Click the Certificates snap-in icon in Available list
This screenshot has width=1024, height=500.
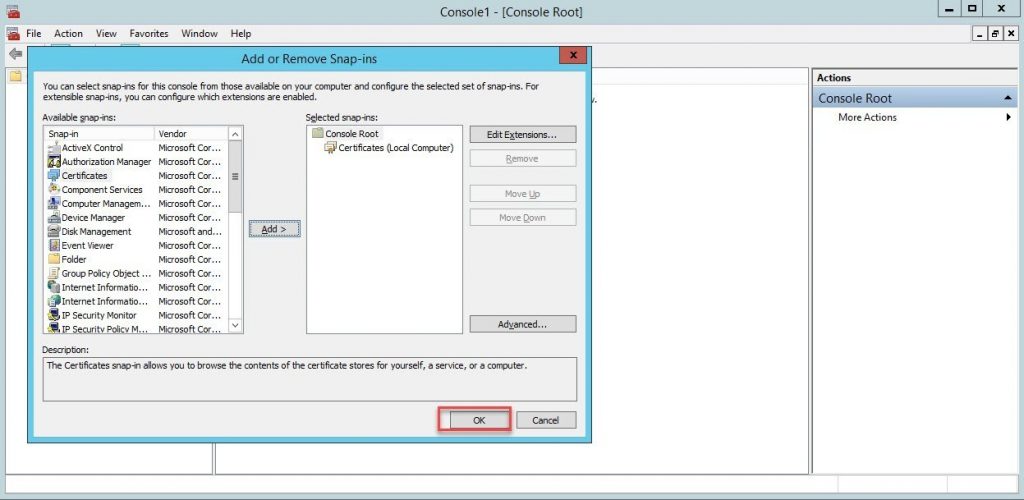pyautogui.click(x=54, y=176)
